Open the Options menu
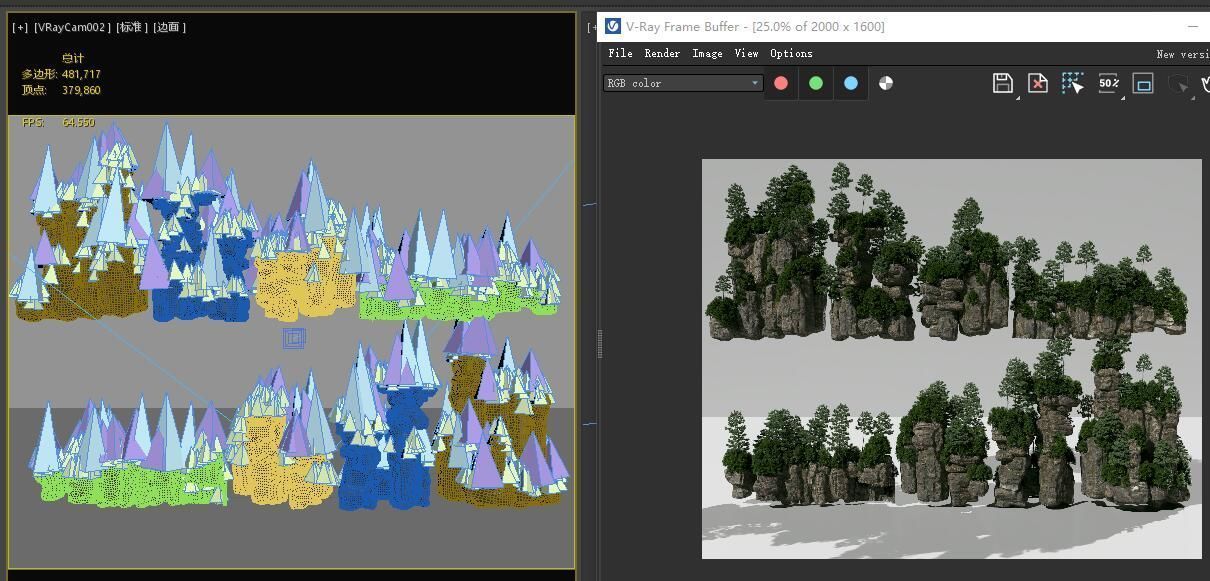This screenshot has height=581, width=1210. [x=791, y=53]
